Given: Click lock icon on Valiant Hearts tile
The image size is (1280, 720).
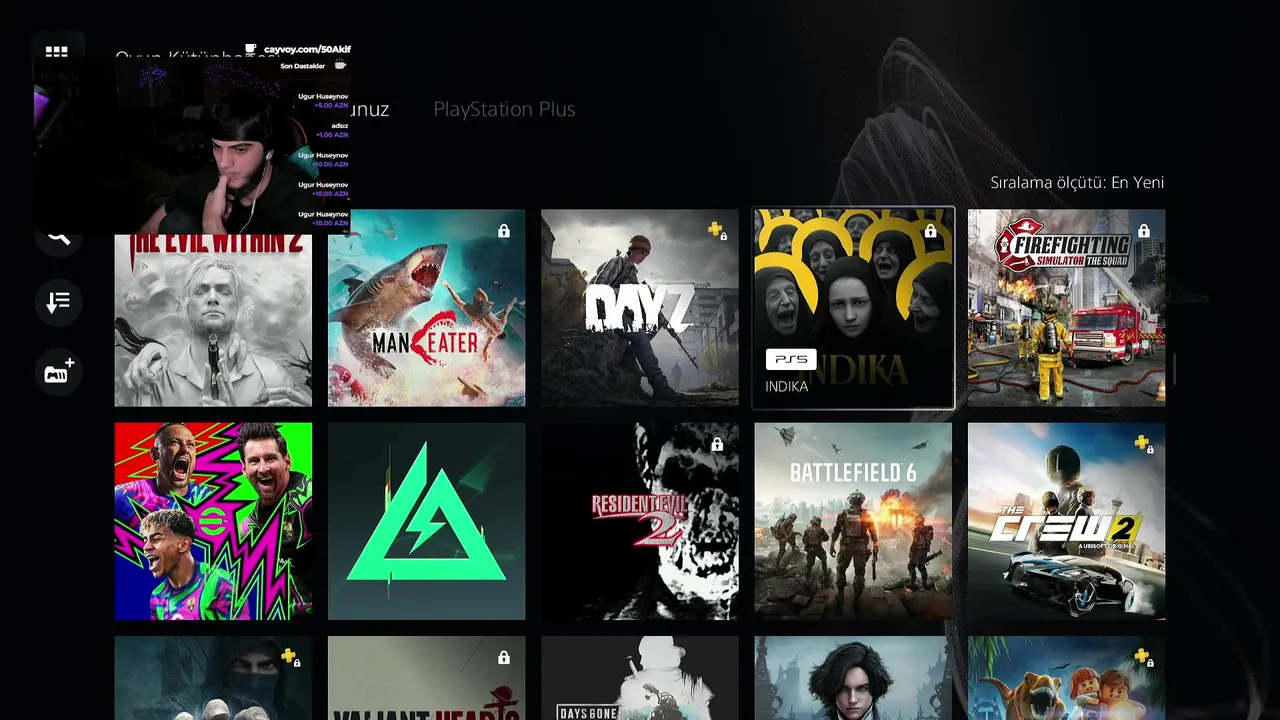Looking at the screenshot, I should tap(504, 657).
